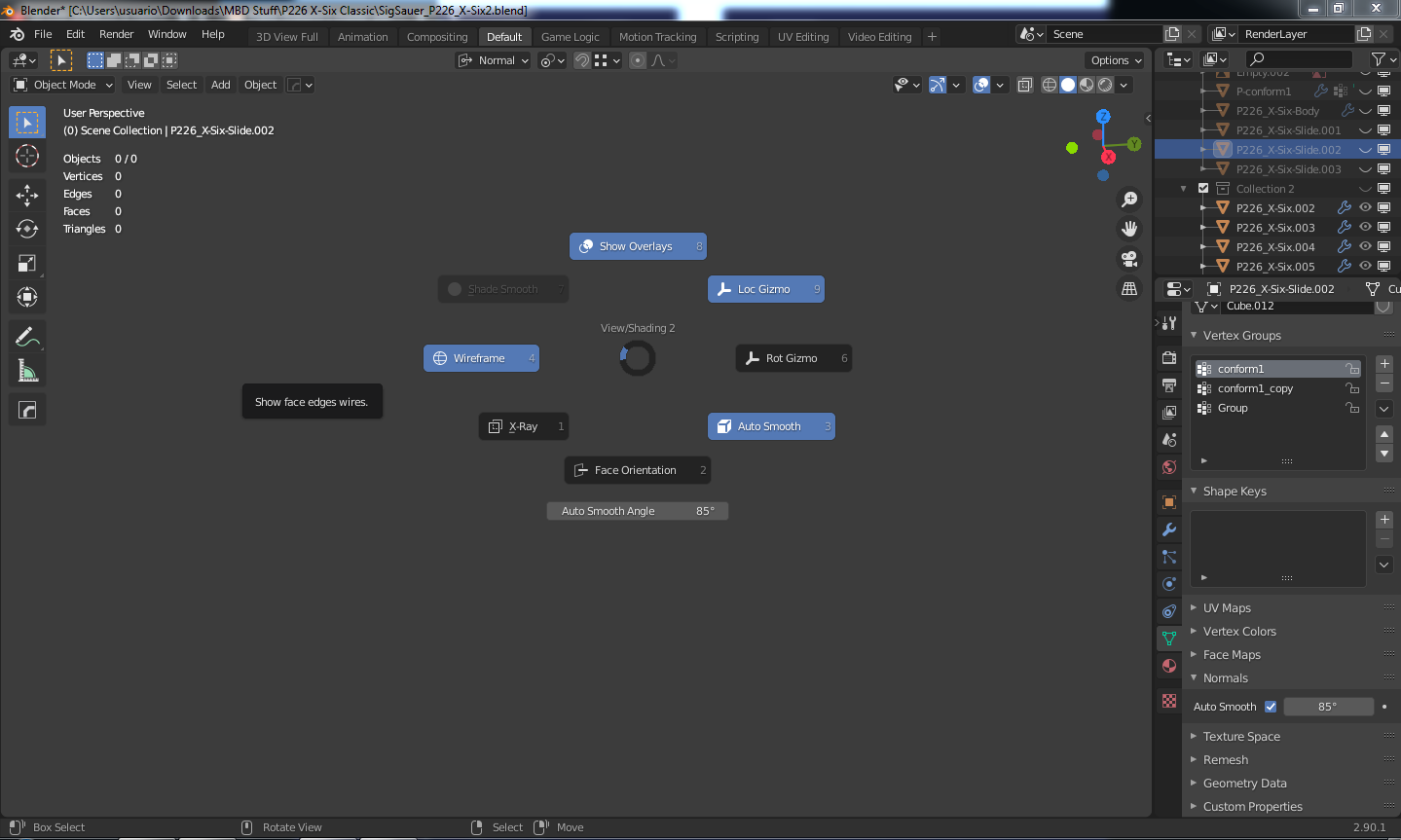Choose Face Orientation in the pie menu
The height and width of the screenshot is (840, 1401).
(638, 470)
